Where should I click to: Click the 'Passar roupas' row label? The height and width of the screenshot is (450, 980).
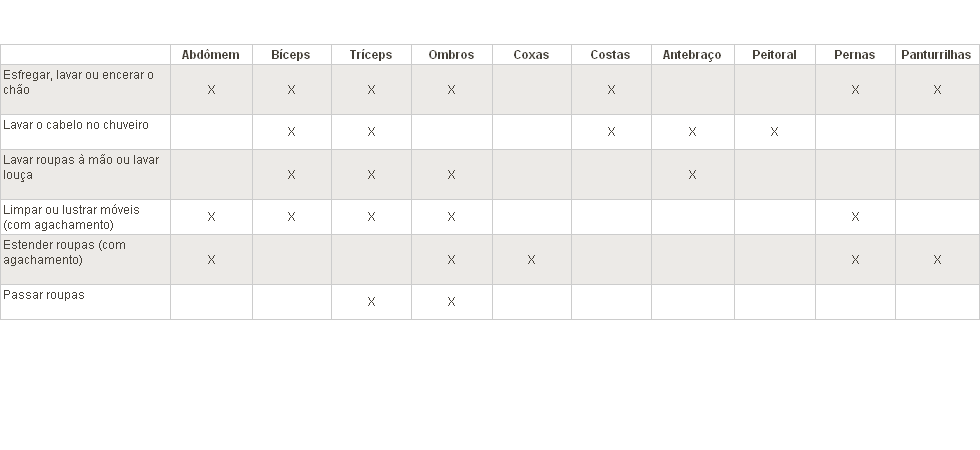click(x=44, y=295)
